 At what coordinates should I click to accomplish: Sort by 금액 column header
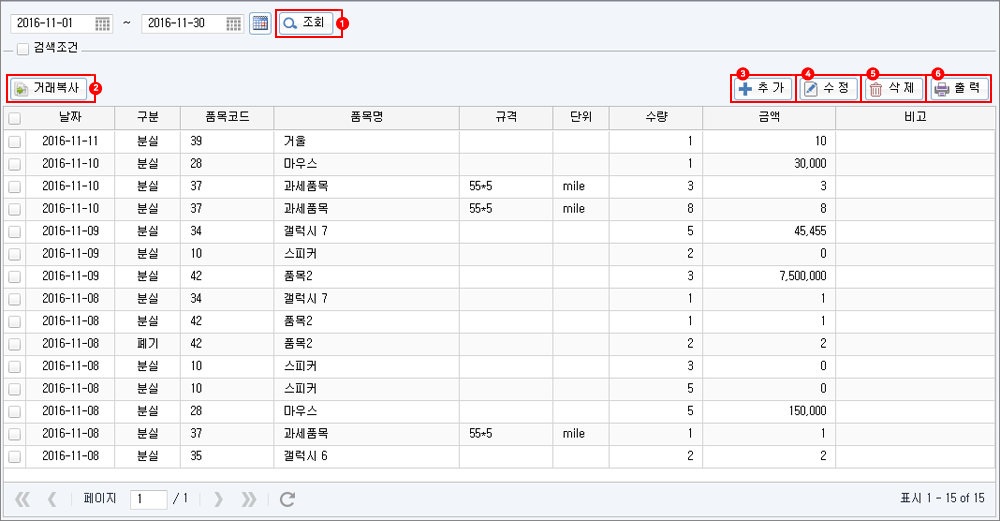[x=769, y=117]
